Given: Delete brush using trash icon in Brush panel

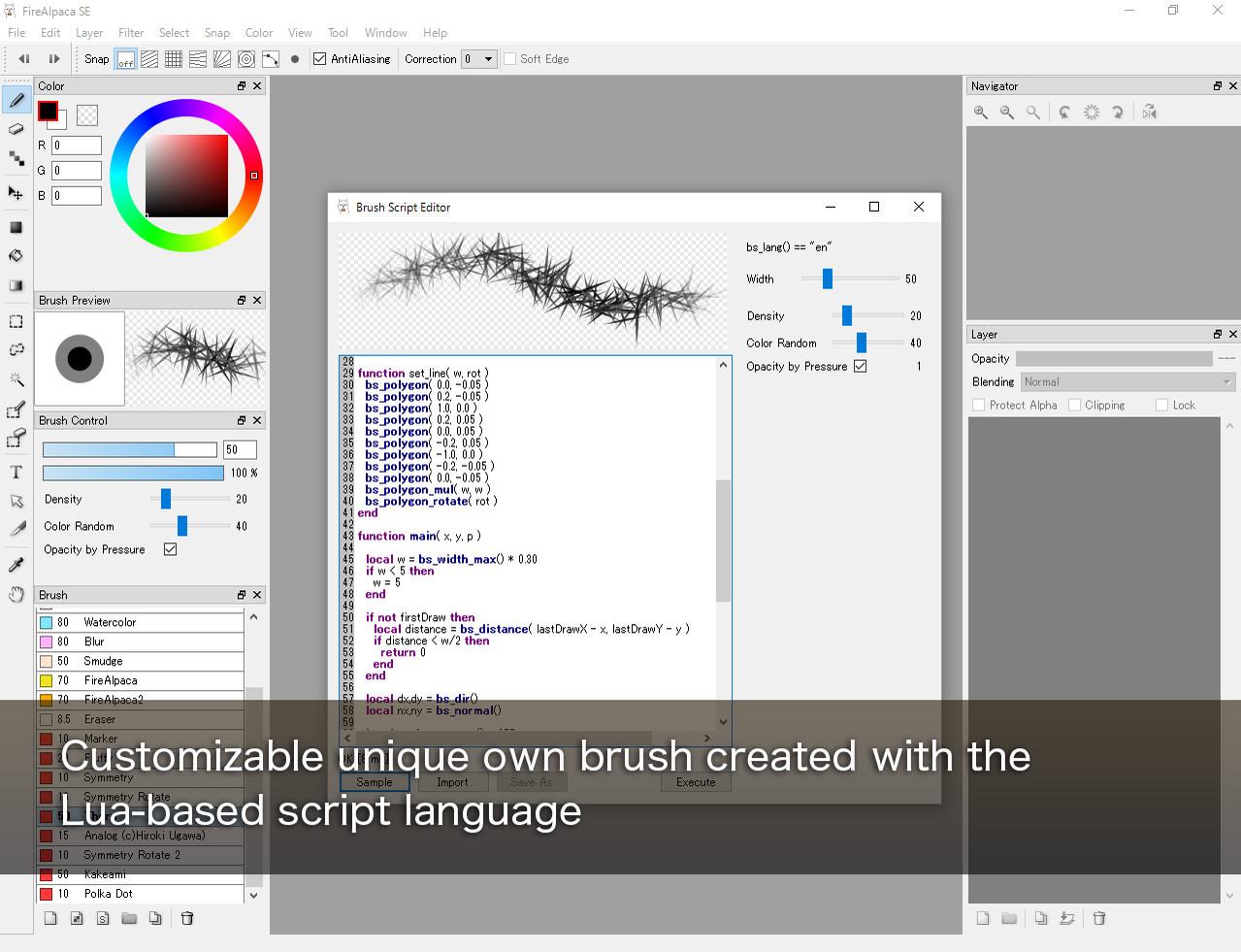Looking at the screenshot, I should coord(187,918).
